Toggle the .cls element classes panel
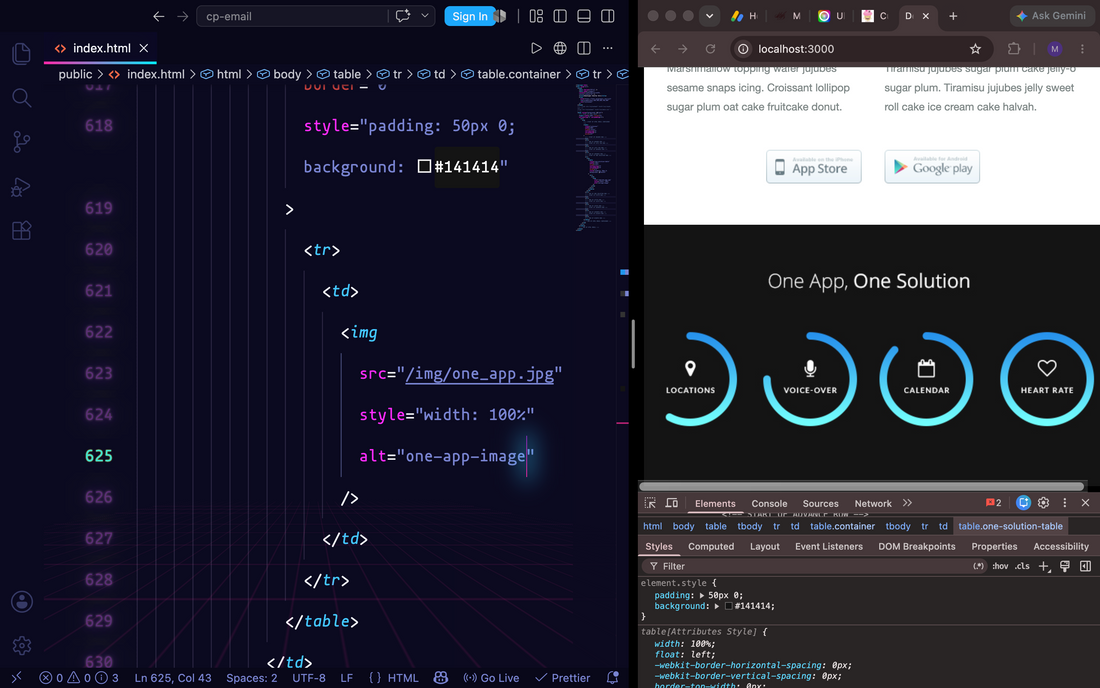 tap(1022, 566)
